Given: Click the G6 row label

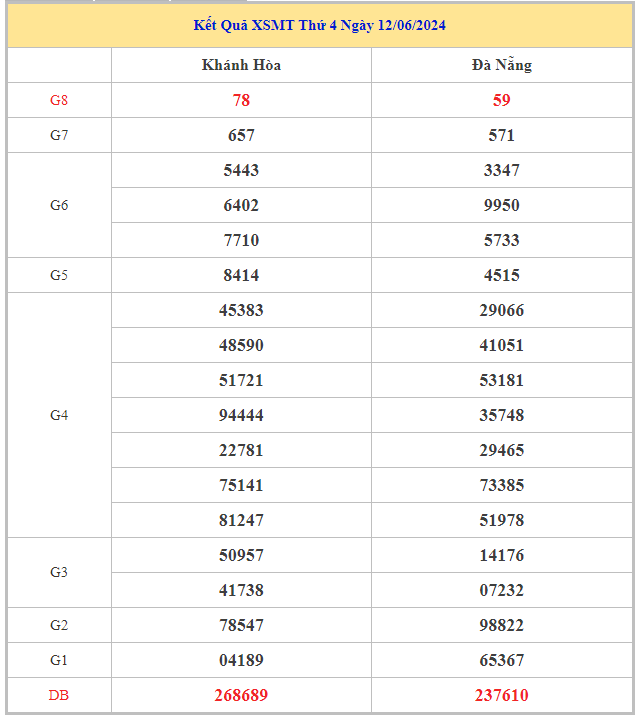Looking at the screenshot, I should [x=59, y=205].
